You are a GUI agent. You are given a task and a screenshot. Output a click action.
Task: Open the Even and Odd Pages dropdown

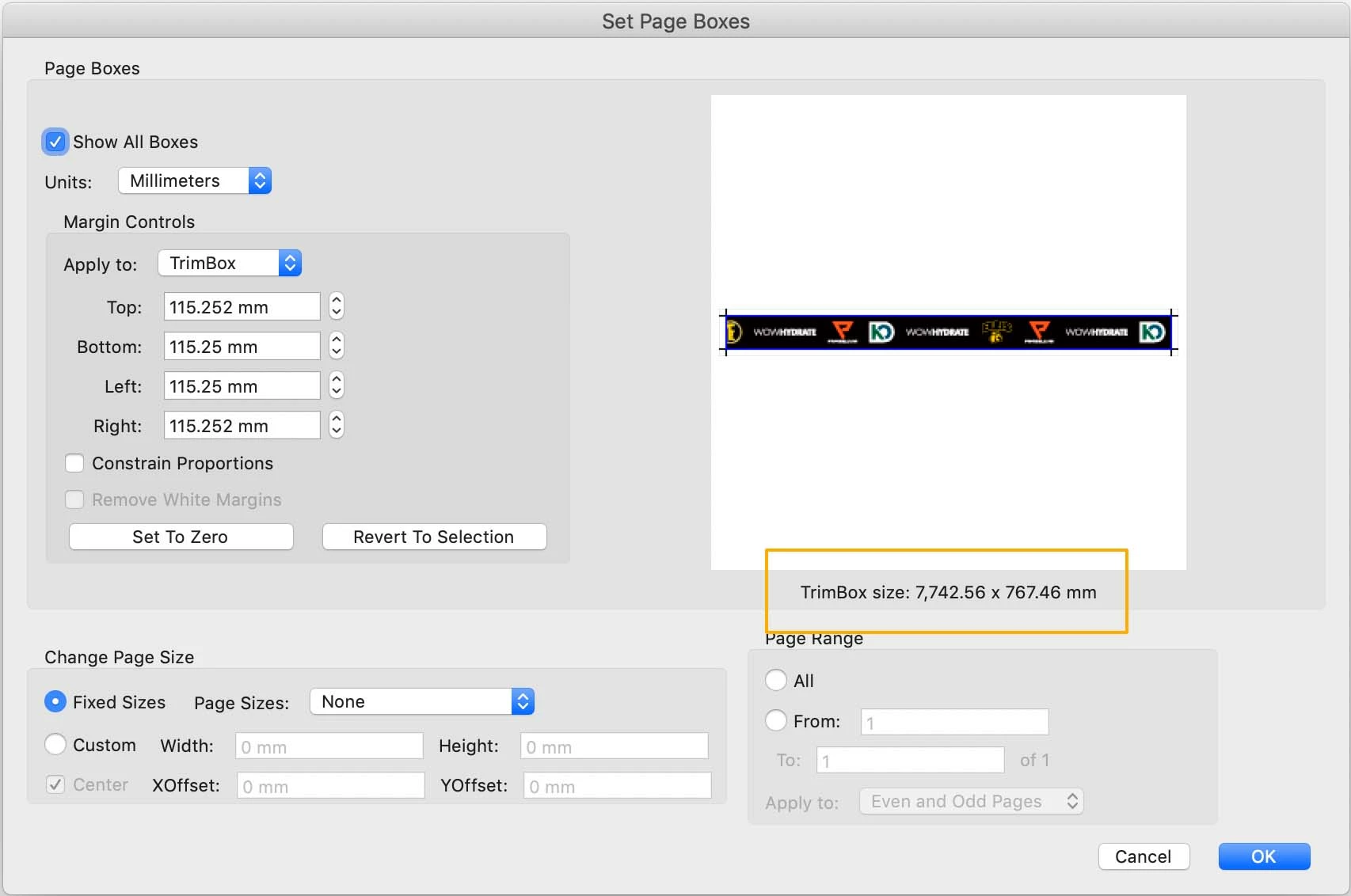pos(972,801)
